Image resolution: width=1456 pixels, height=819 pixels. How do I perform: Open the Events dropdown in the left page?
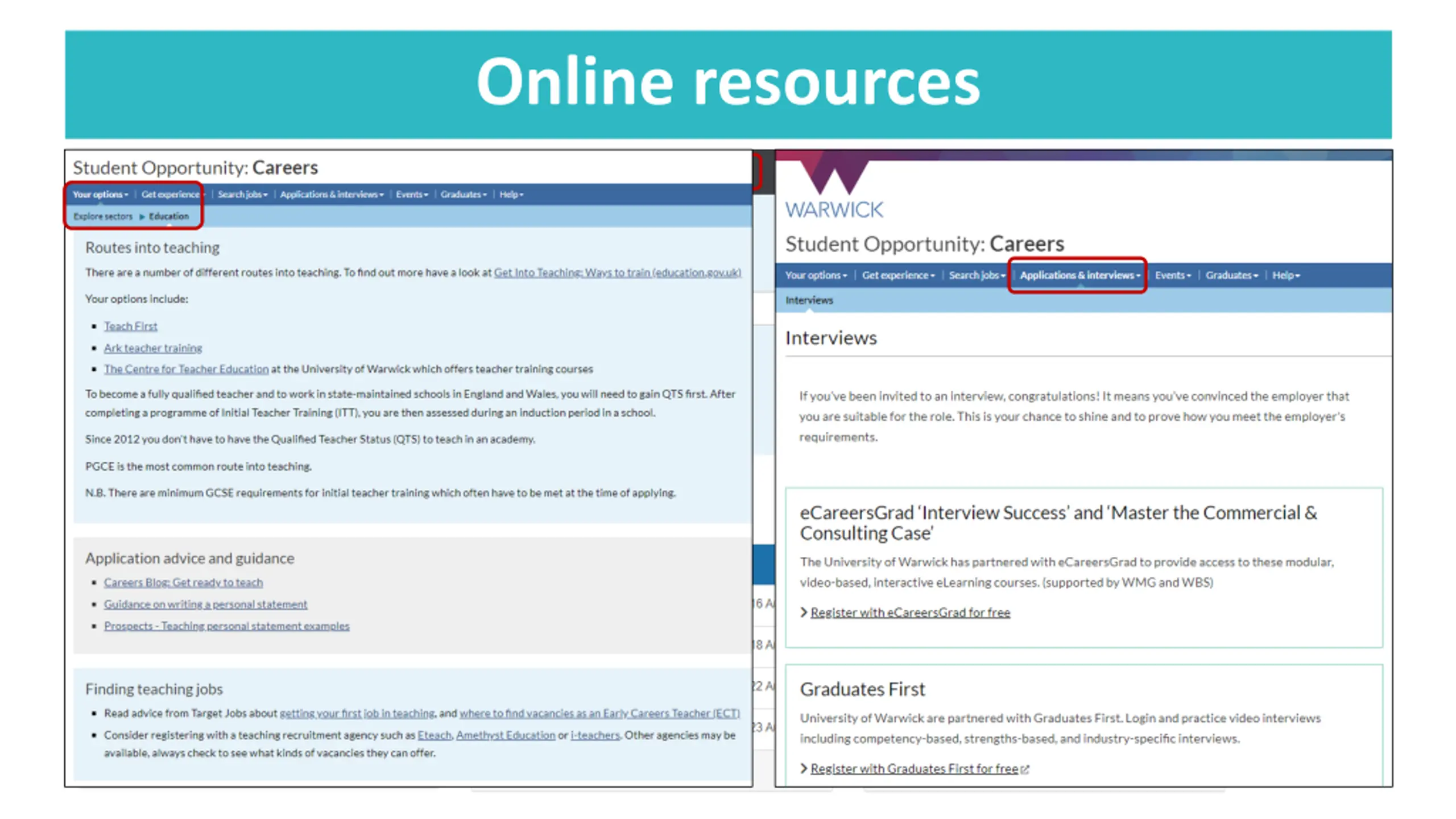tap(412, 195)
